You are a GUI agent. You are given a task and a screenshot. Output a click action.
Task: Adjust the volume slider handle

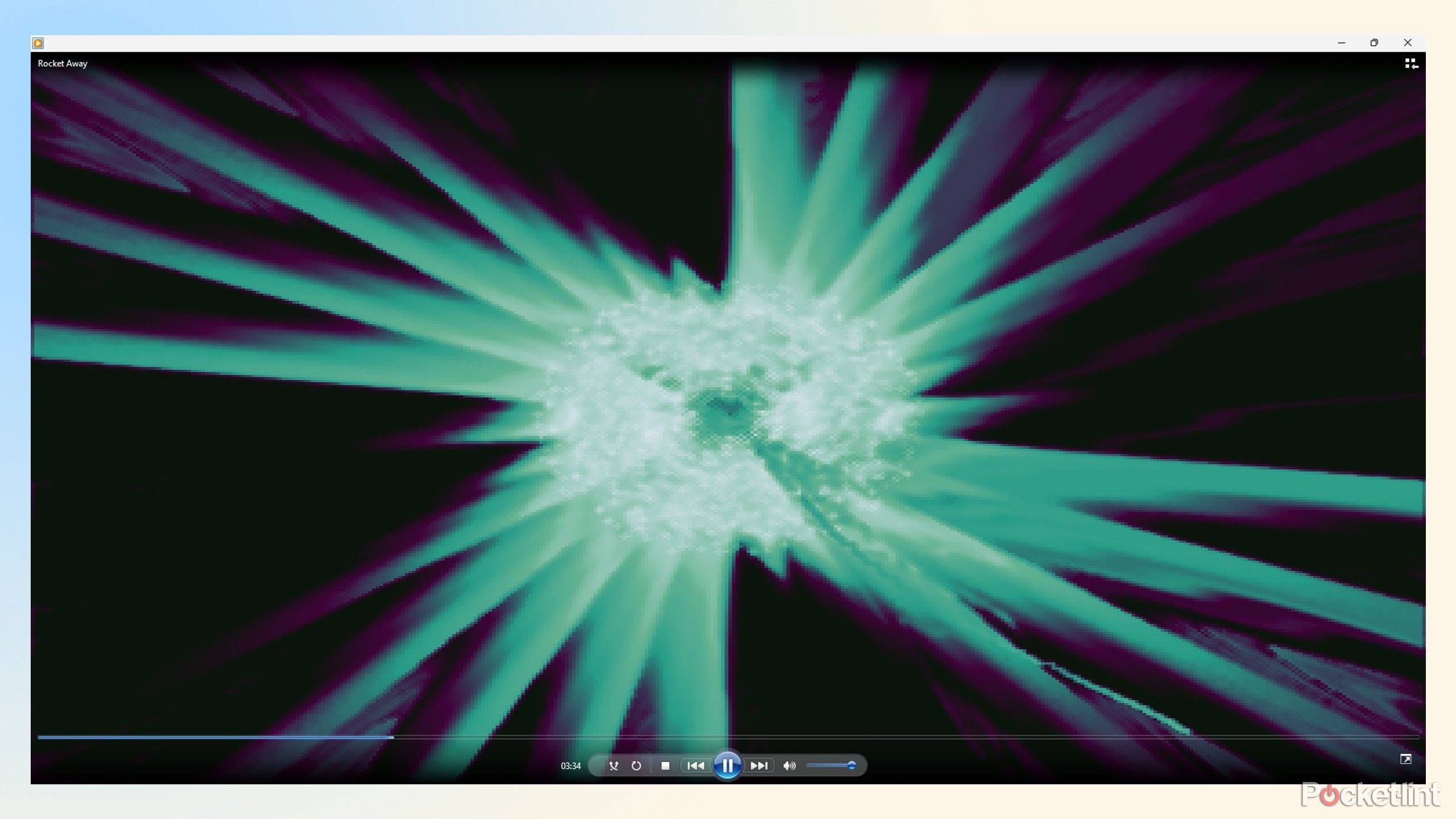coord(851,766)
